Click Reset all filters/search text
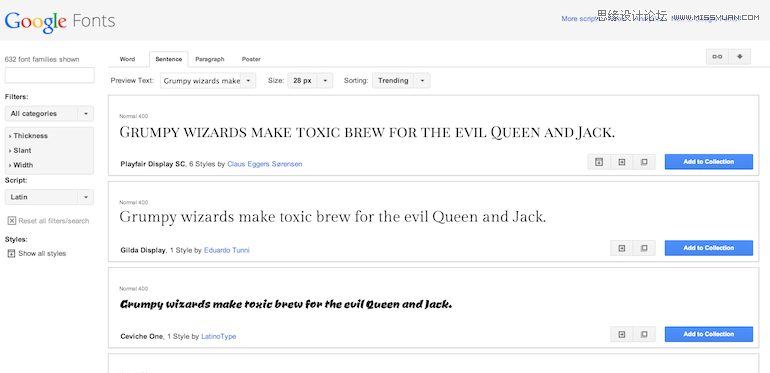Viewport: 770px width, 373px height. tap(54, 221)
